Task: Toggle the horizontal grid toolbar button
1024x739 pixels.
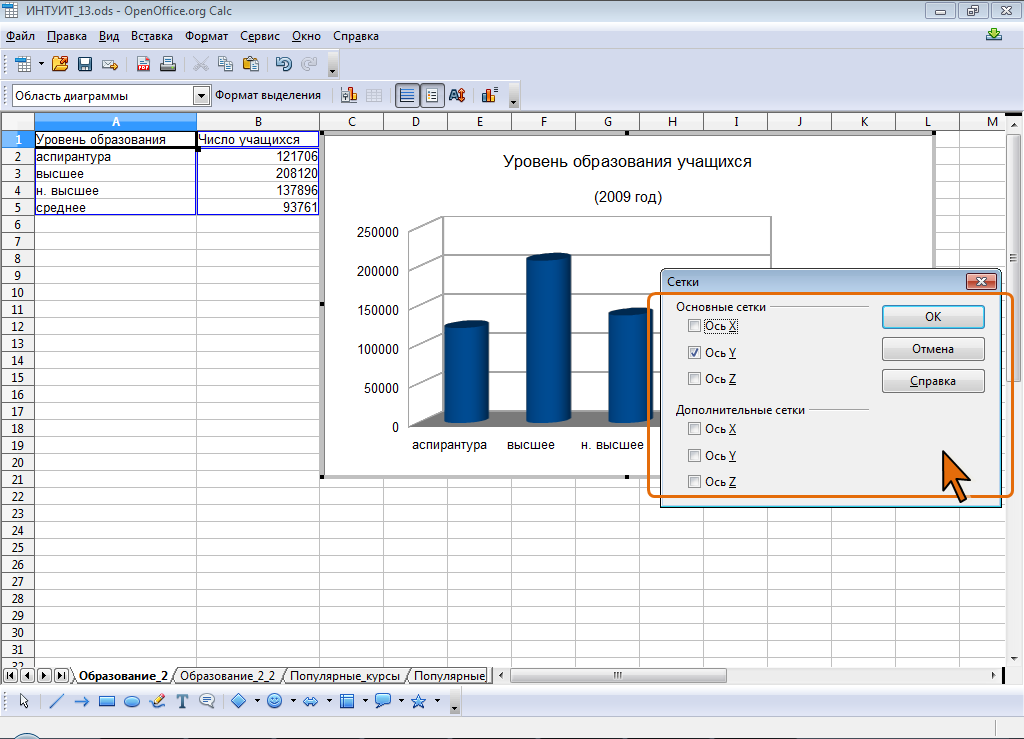Action: point(407,95)
